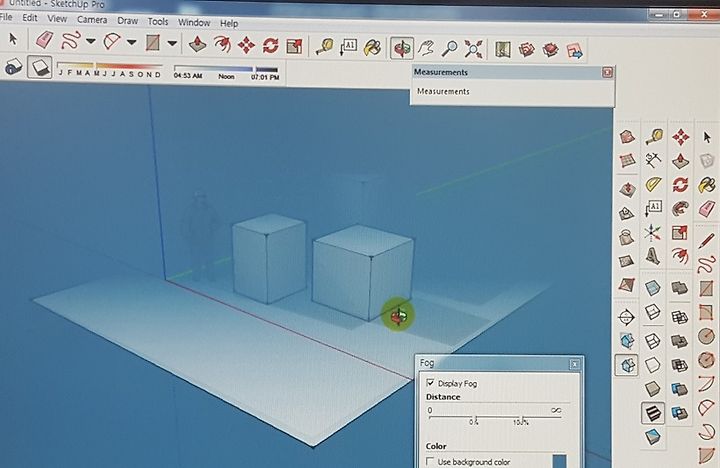
Task: Select the Sandbox From Scratch grid tool
Action: [x=627, y=161]
